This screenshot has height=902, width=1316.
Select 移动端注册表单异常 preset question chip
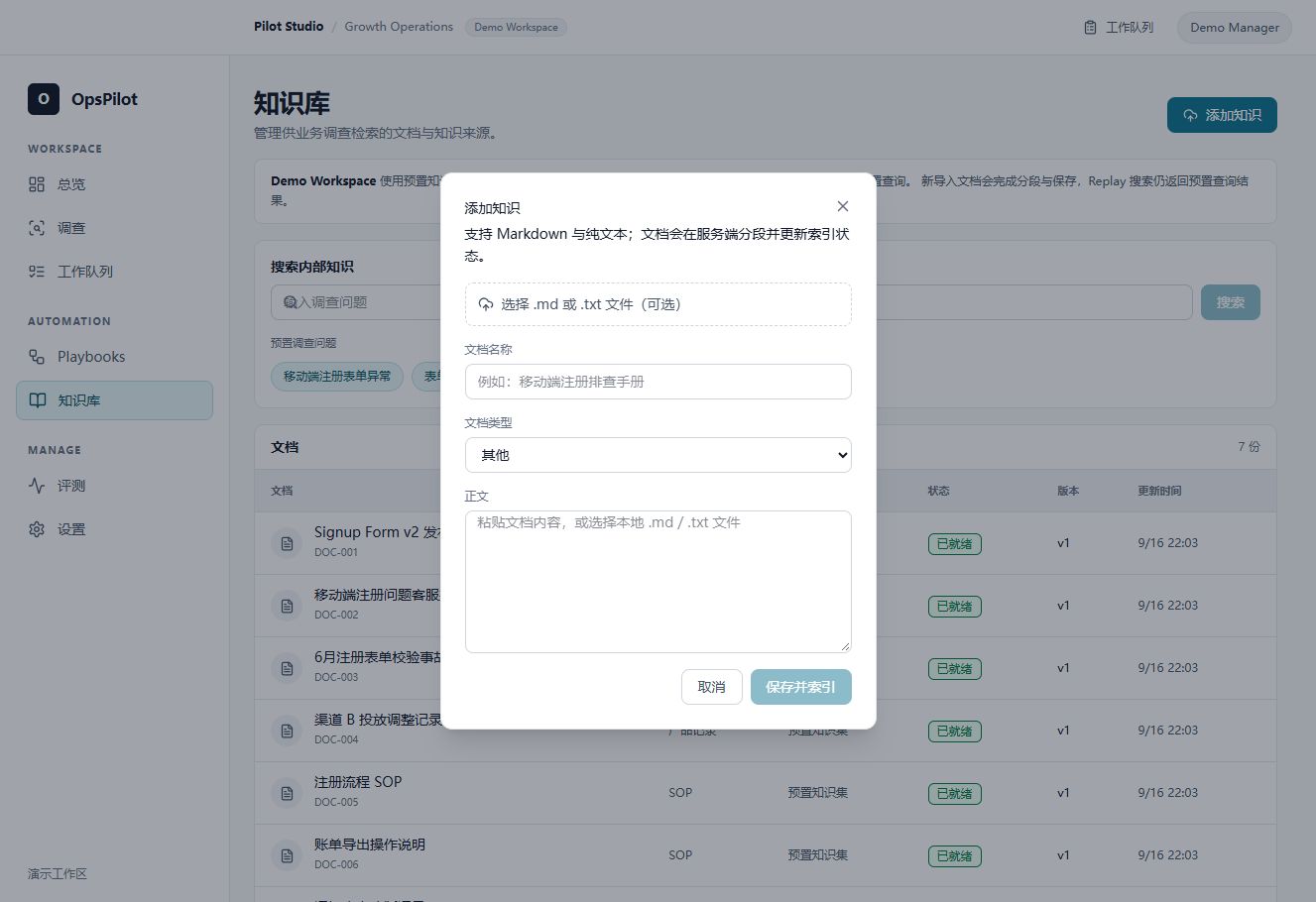337,376
